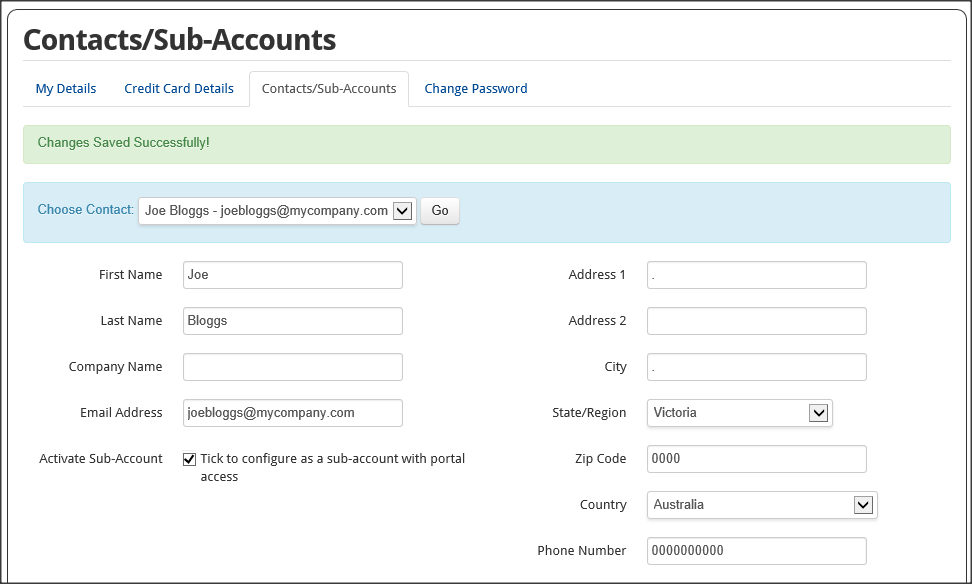Click the Go button
The width and height of the screenshot is (972, 584).
(440, 211)
